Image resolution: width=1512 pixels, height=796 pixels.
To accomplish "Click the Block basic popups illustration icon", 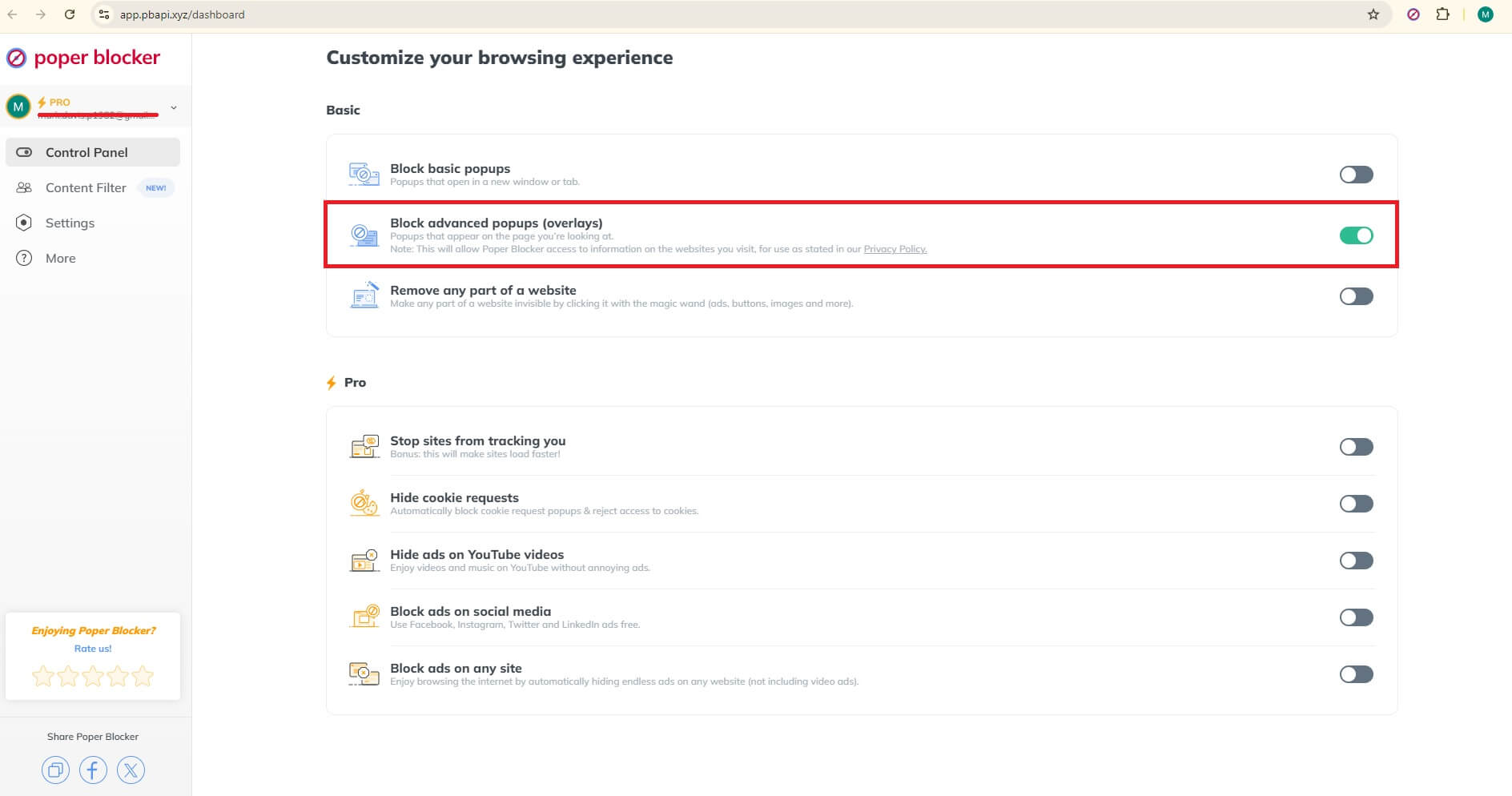I will (x=364, y=174).
